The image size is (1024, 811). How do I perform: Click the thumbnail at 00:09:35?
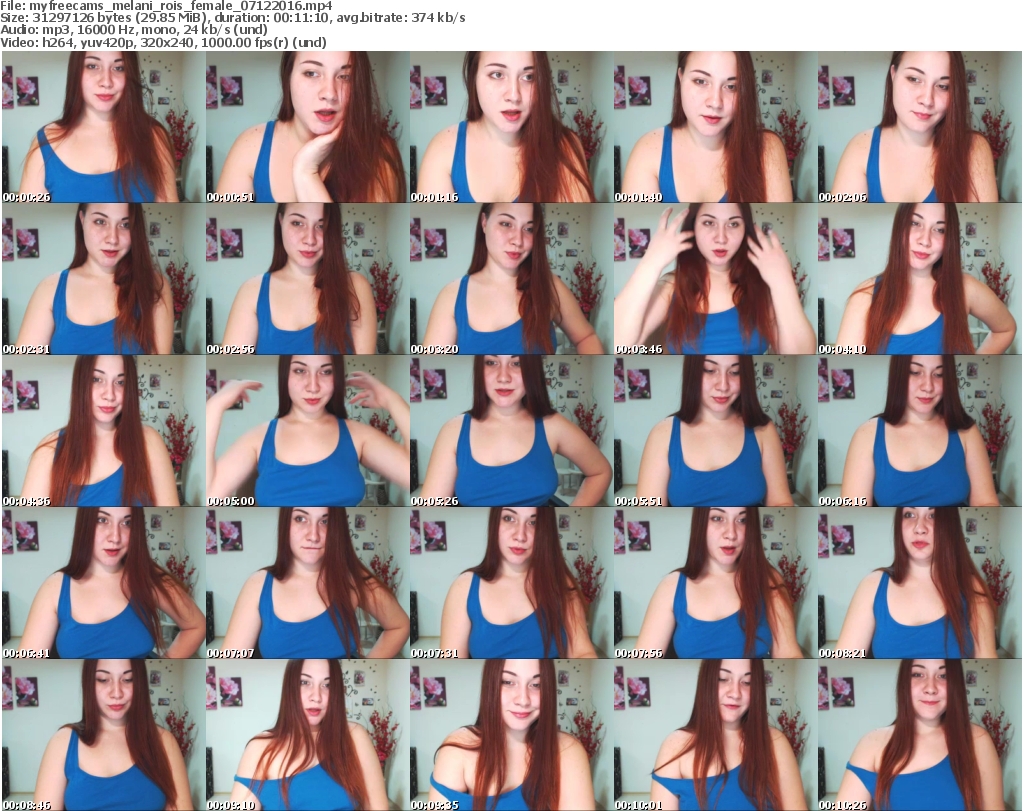(511, 735)
